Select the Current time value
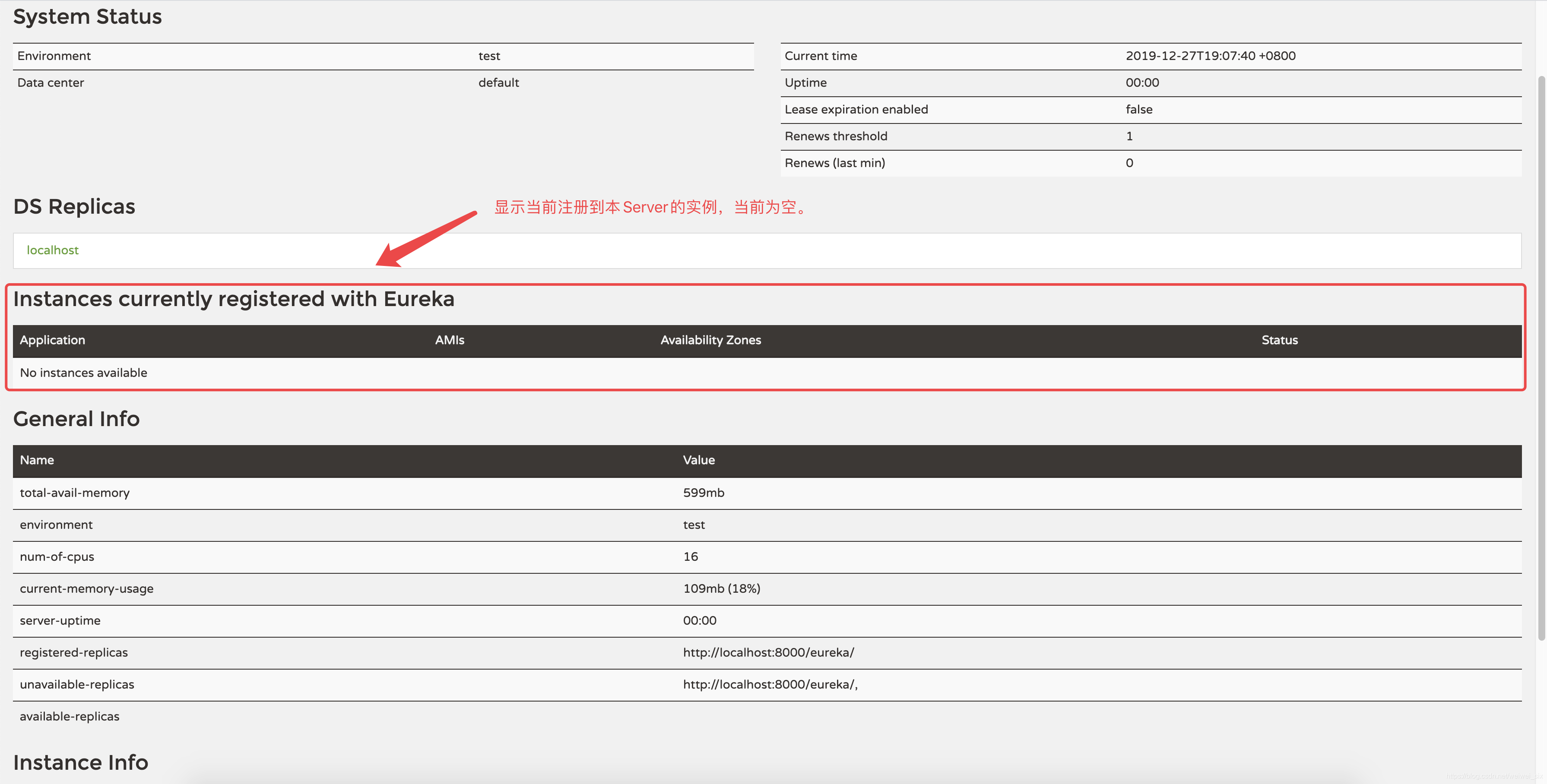Image resolution: width=1547 pixels, height=784 pixels. (1210, 56)
